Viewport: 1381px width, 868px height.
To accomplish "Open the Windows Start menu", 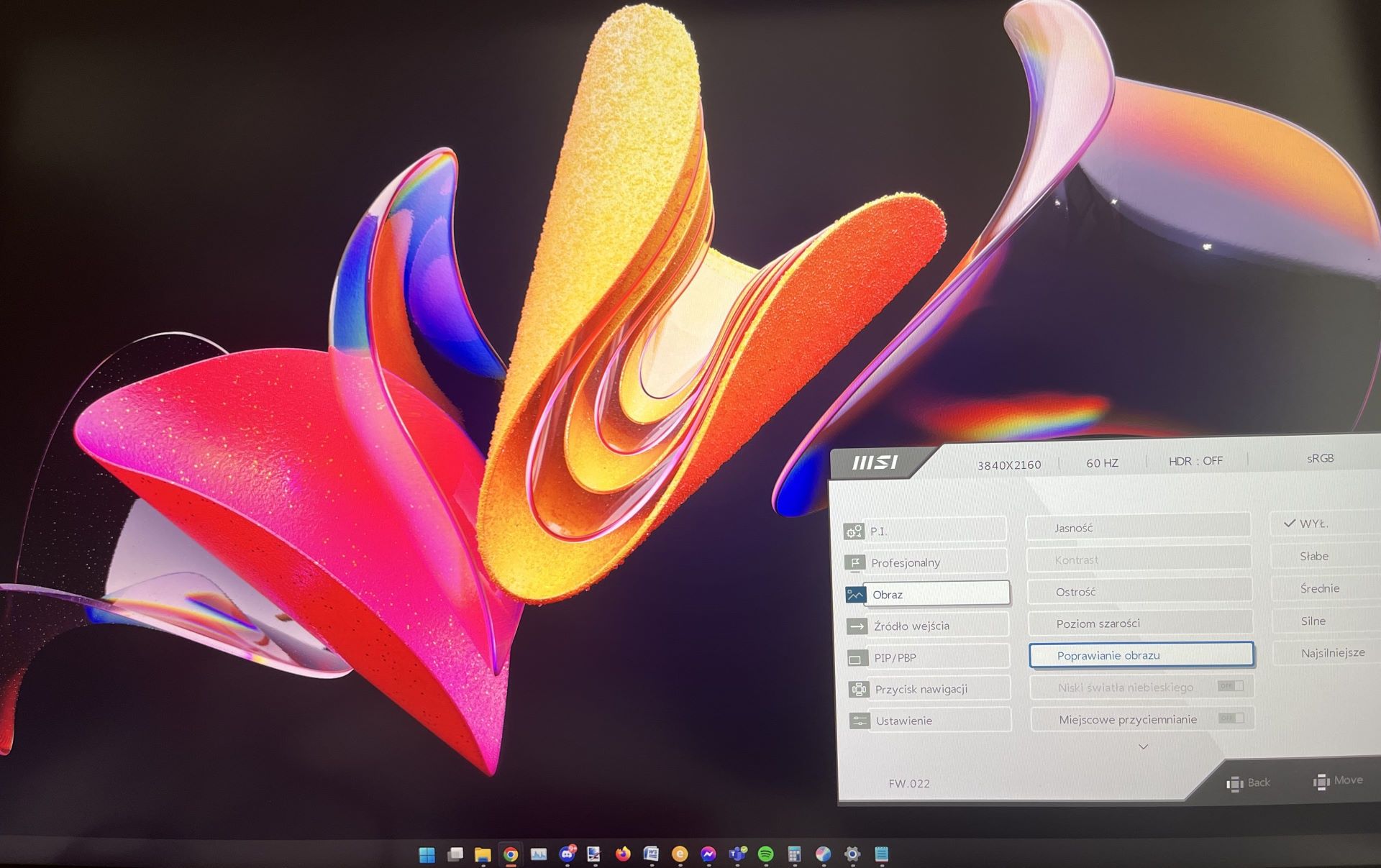I will (x=427, y=854).
